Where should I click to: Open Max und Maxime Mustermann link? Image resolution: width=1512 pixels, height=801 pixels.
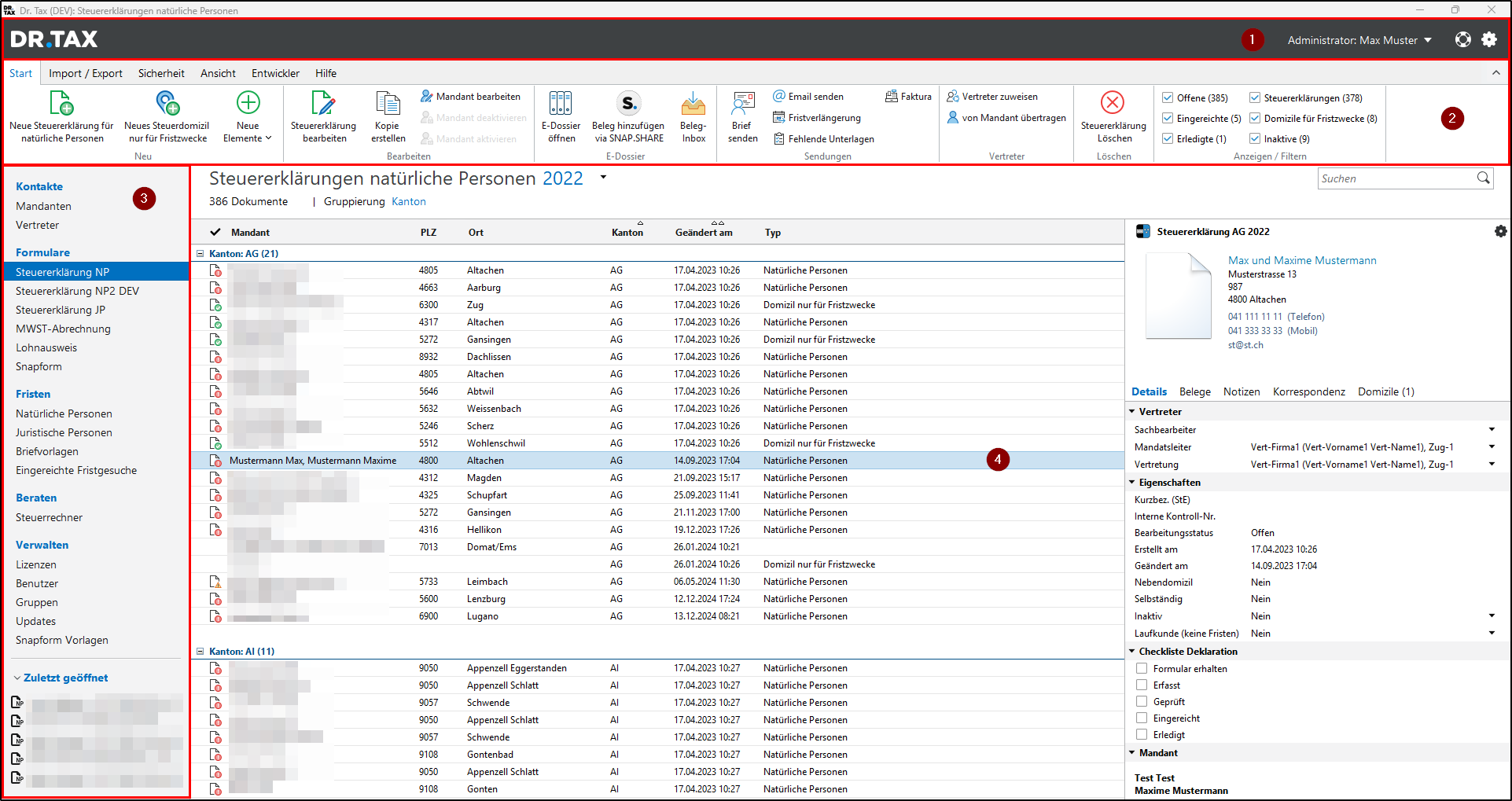[x=1302, y=260]
